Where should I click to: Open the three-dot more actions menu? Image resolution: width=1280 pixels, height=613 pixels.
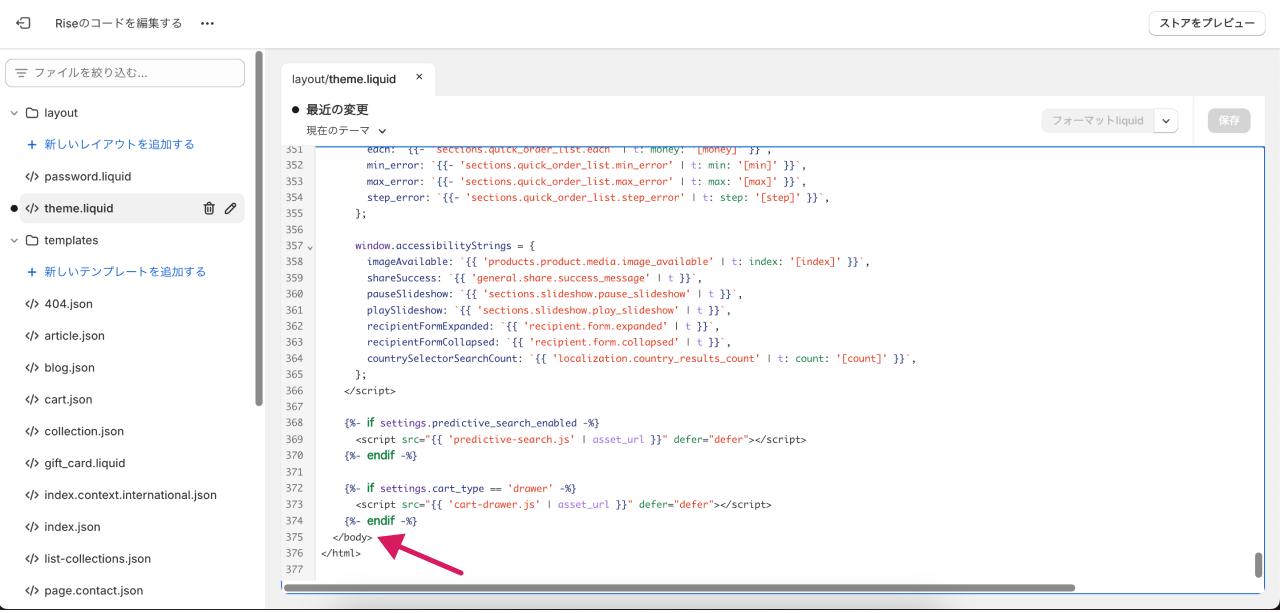click(207, 23)
